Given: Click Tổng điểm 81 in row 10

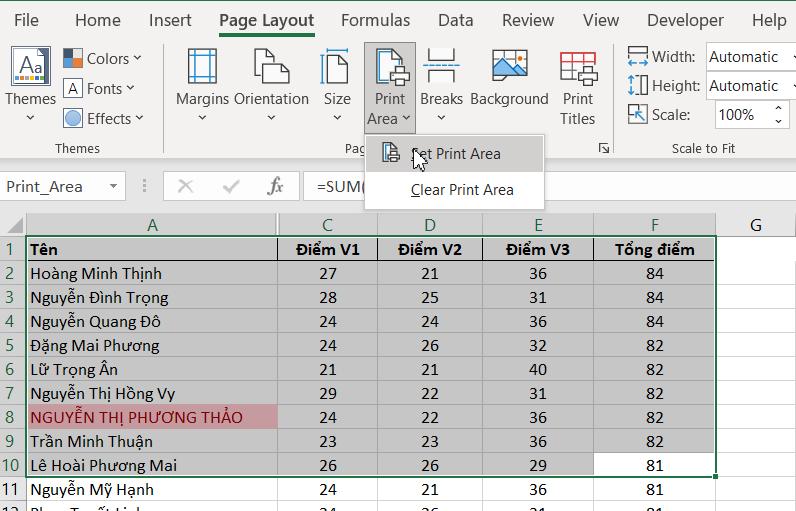Looking at the screenshot, I should pos(654,465).
